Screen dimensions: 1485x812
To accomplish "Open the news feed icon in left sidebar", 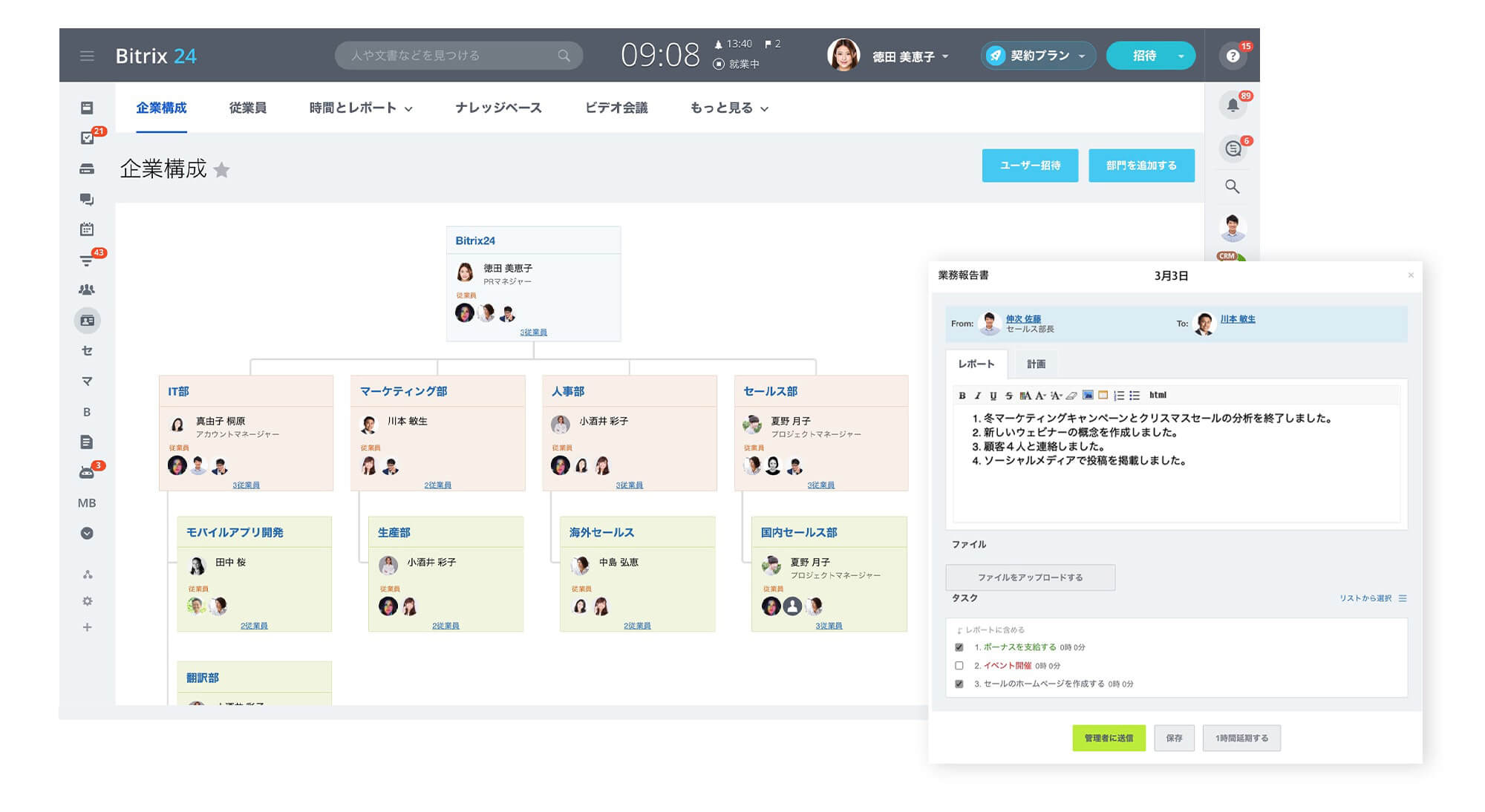I will click(x=87, y=108).
